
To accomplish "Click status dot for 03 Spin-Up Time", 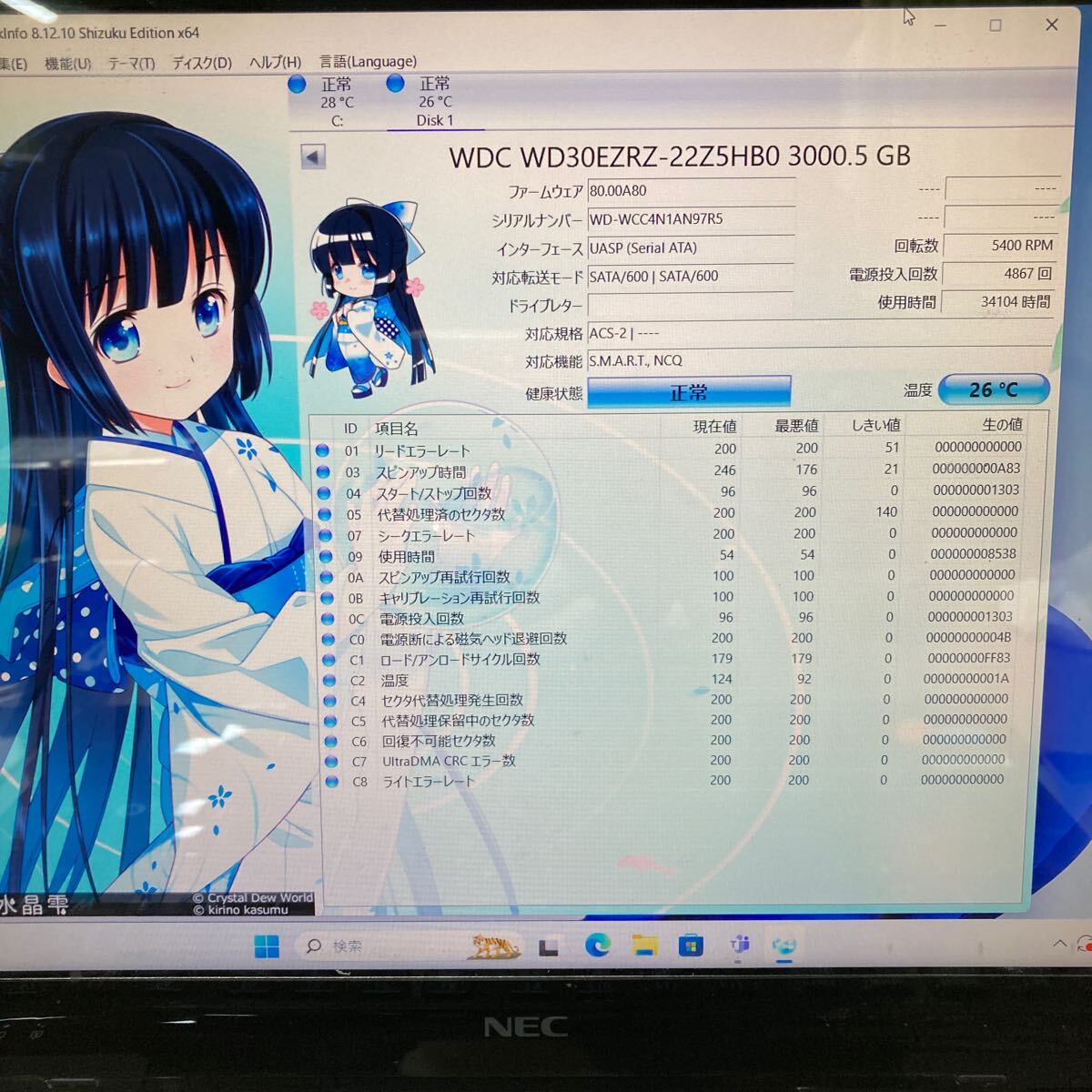I will point(323,471).
